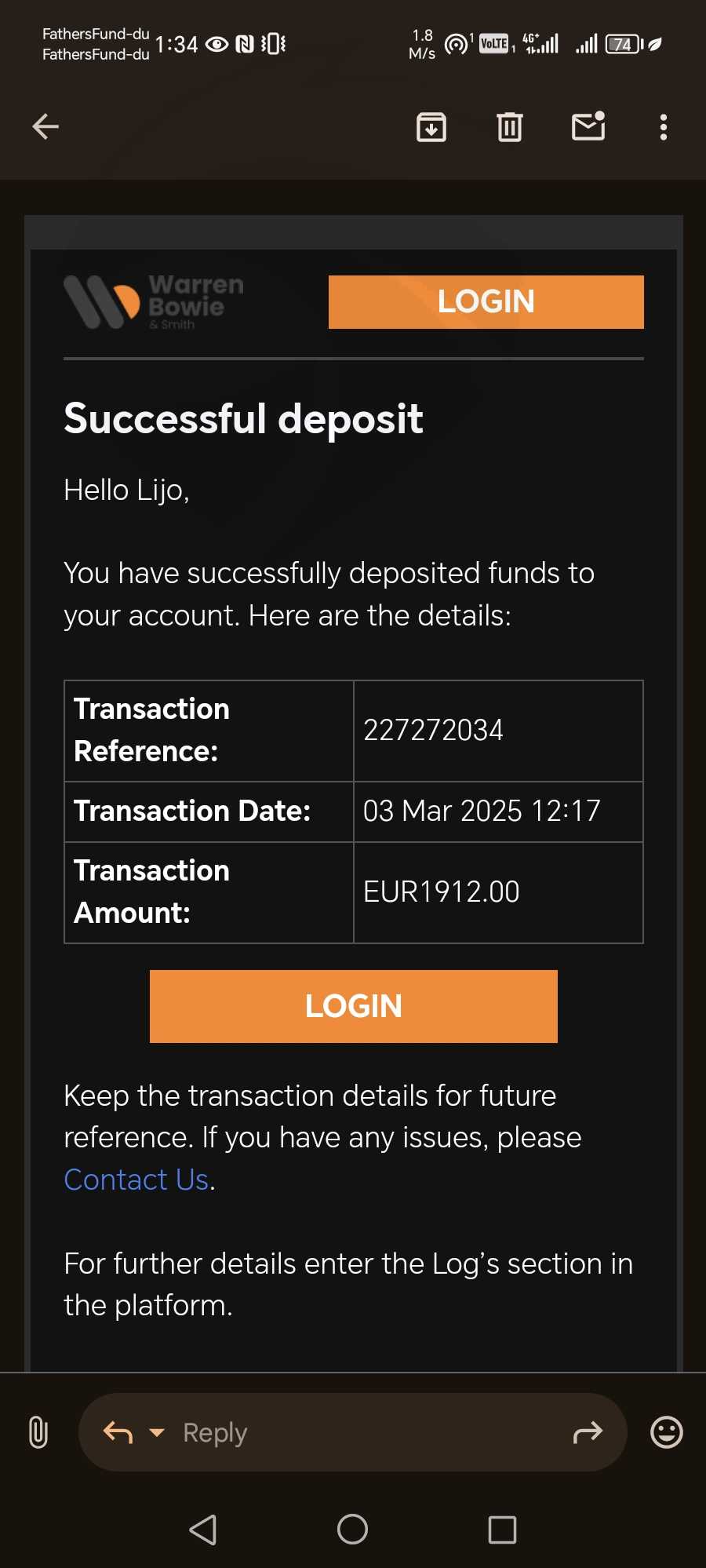706x1568 pixels.
Task: Tap the transaction reference number 227272034
Action: coord(433,731)
